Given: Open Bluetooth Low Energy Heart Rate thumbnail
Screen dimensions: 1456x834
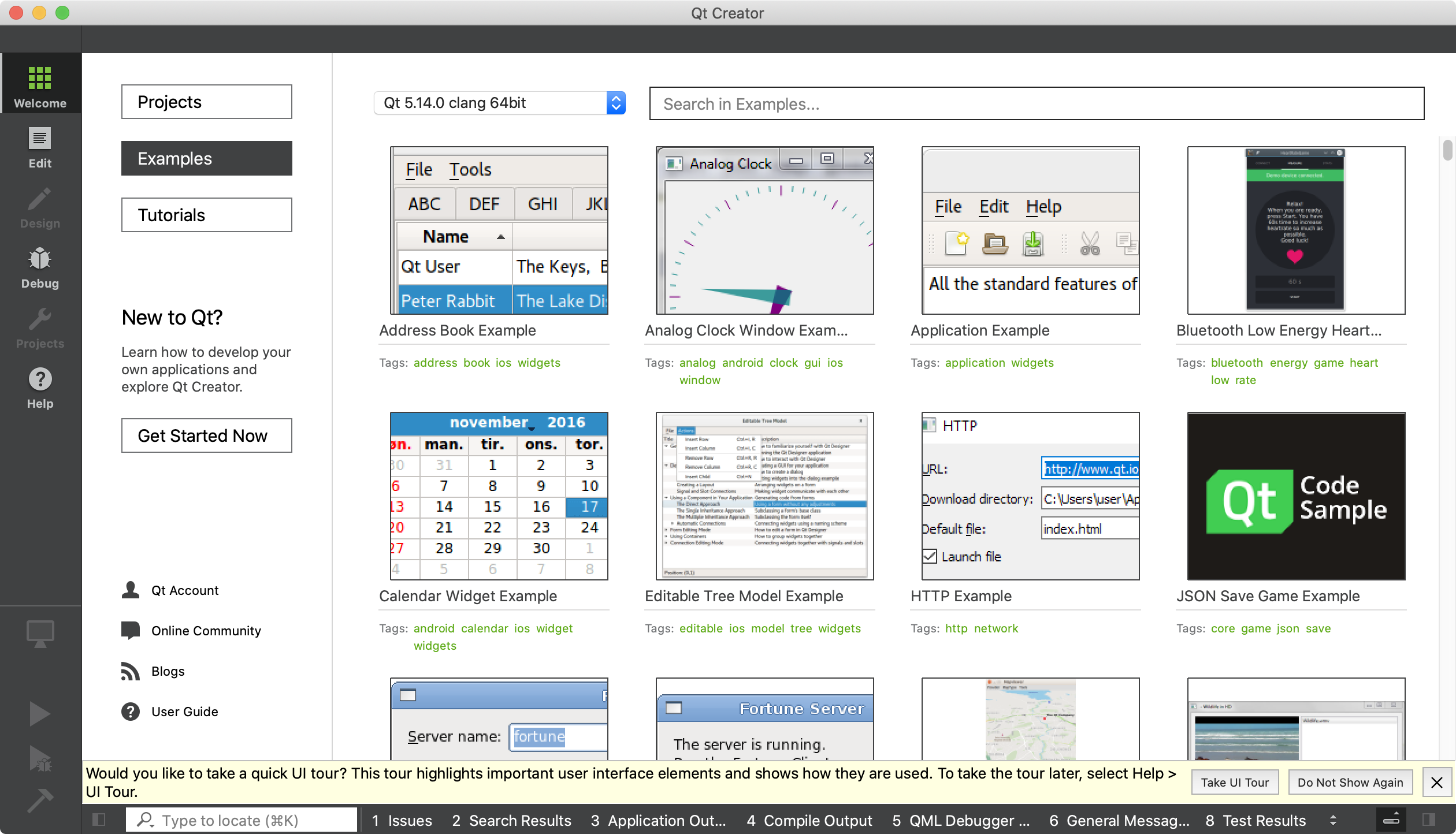Looking at the screenshot, I should tap(1297, 230).
